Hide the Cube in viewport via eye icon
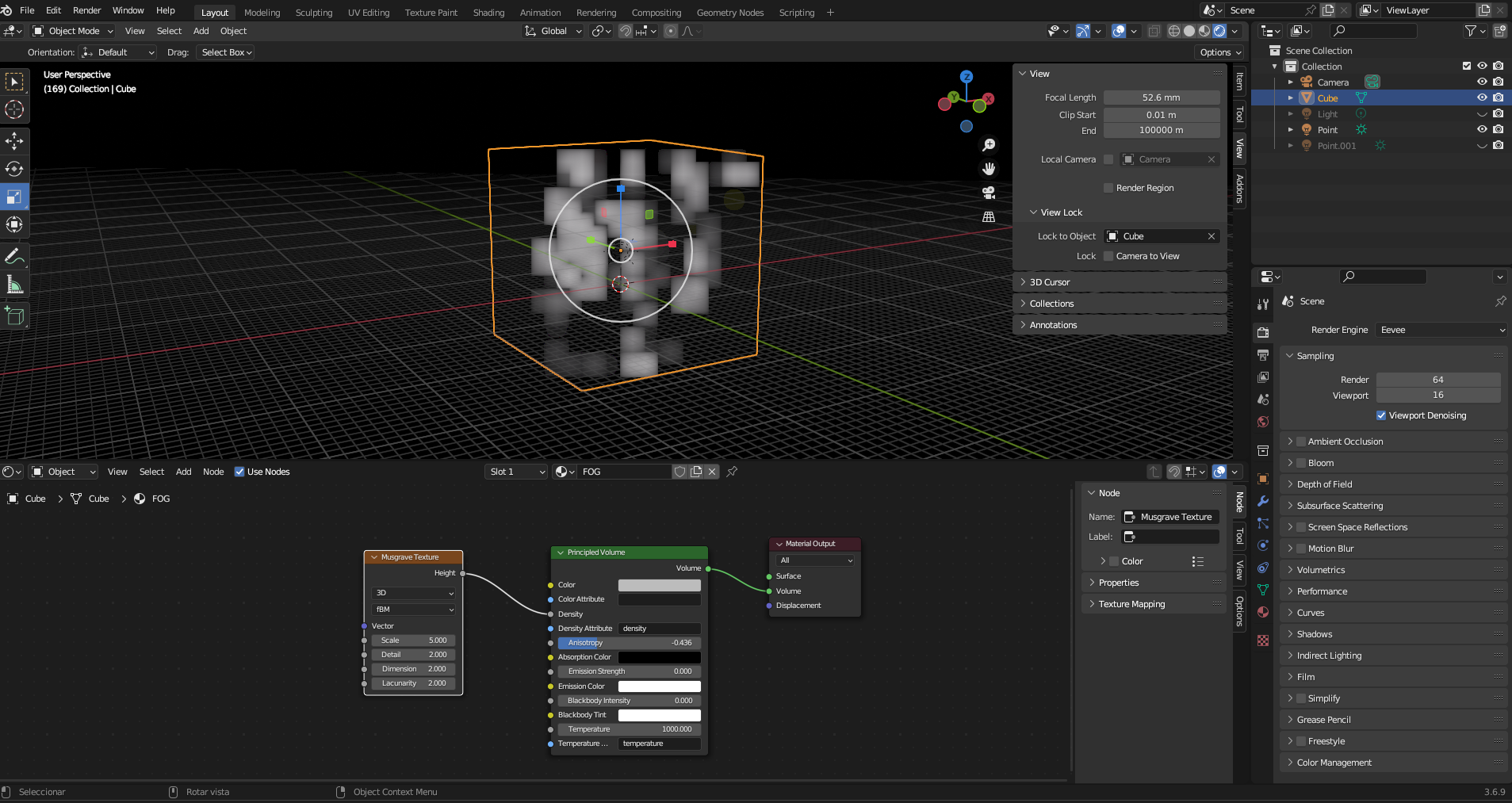The height and width of the screenshot is (803, 1512). [1482, 98]
